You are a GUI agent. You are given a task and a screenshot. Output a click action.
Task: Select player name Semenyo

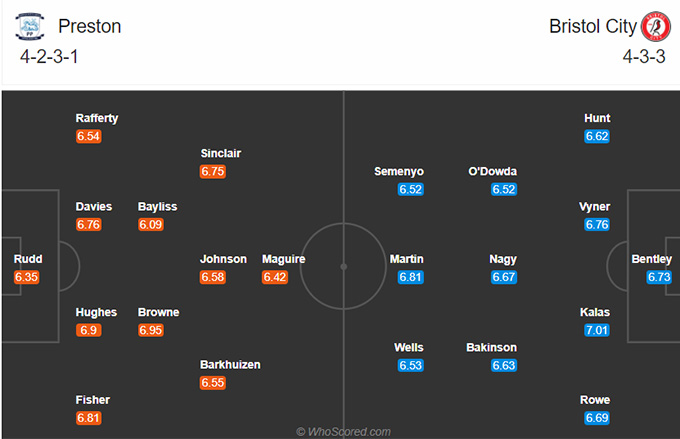point(399,172)
